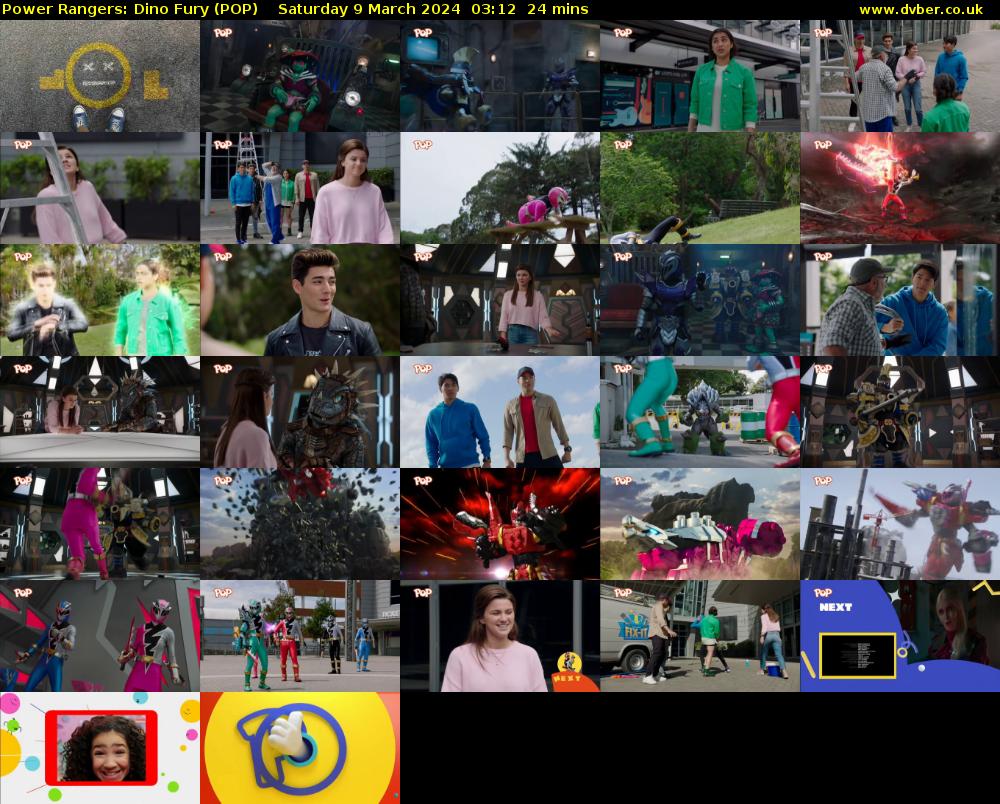Open thumbnail of girl in pink sweater under ladder
Screen dimensions: 1000x804
coord(99,188)
